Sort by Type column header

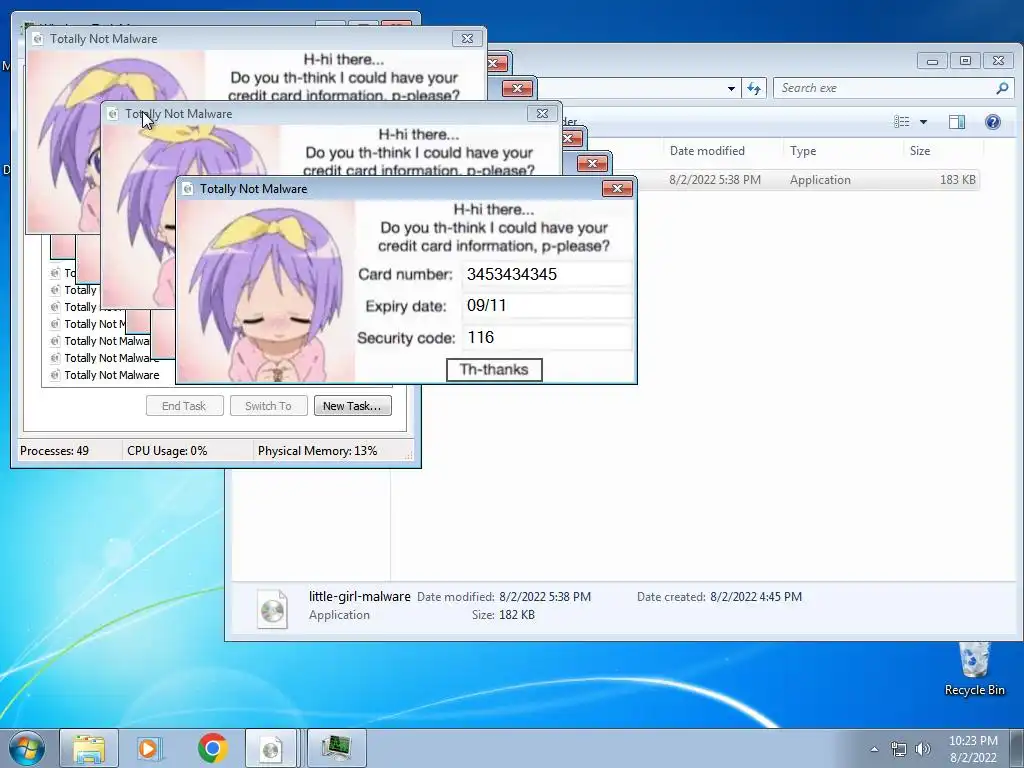(803, 151)
